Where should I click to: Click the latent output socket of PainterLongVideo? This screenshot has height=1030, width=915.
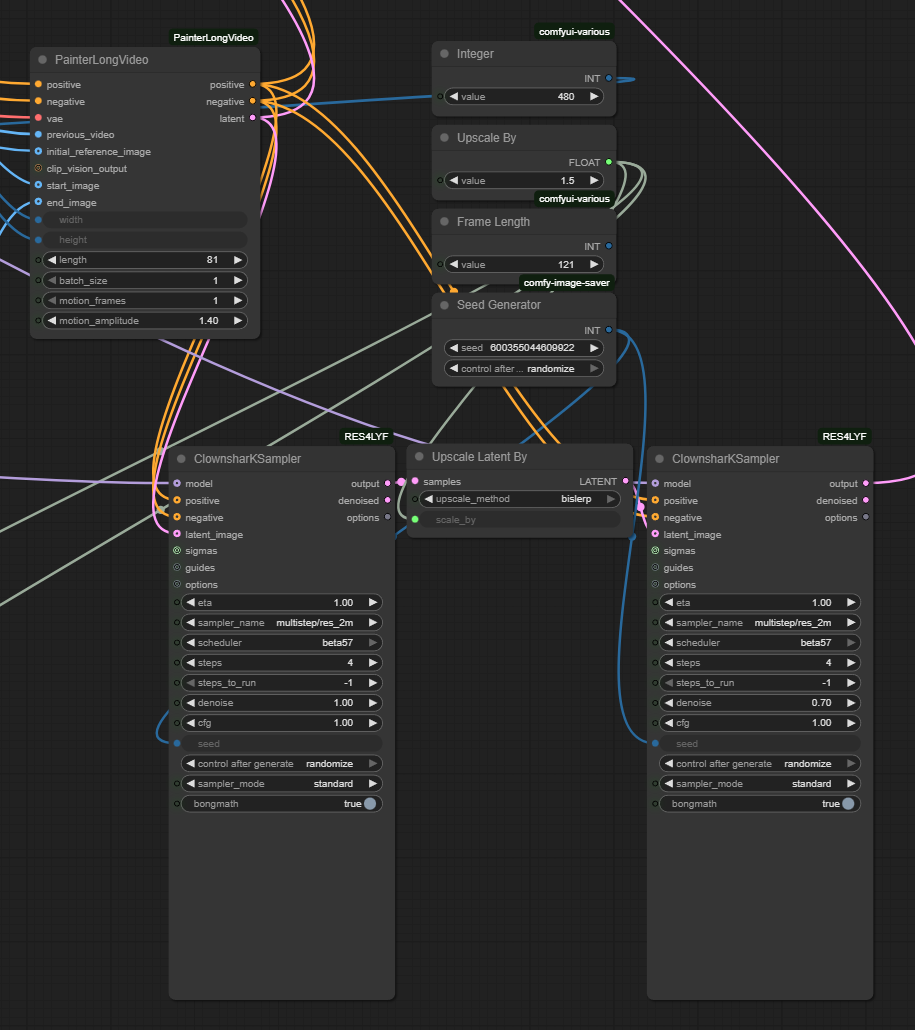point(253,118)
